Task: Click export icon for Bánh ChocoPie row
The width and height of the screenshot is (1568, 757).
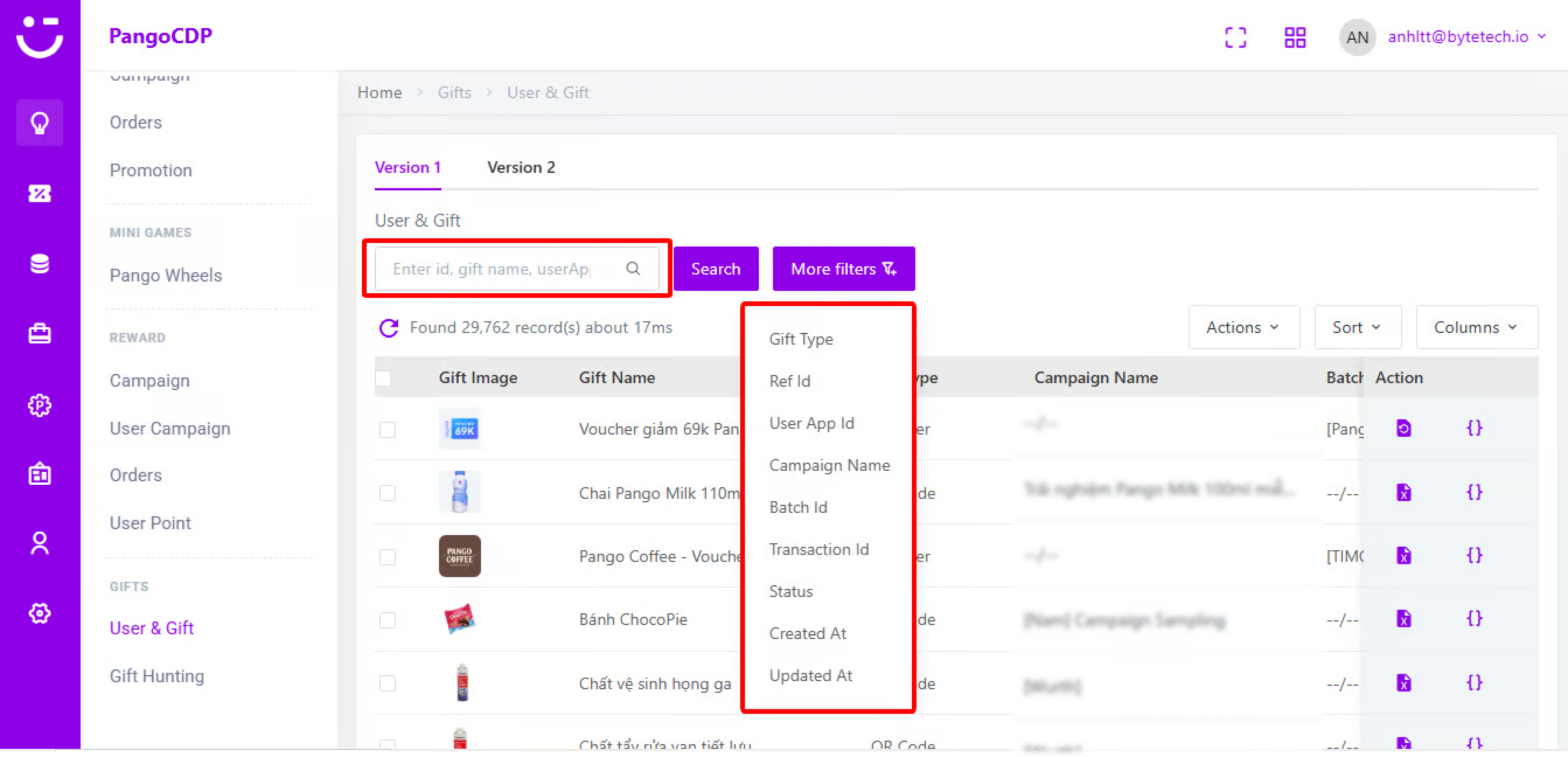Action: (x=1403, y=619)
